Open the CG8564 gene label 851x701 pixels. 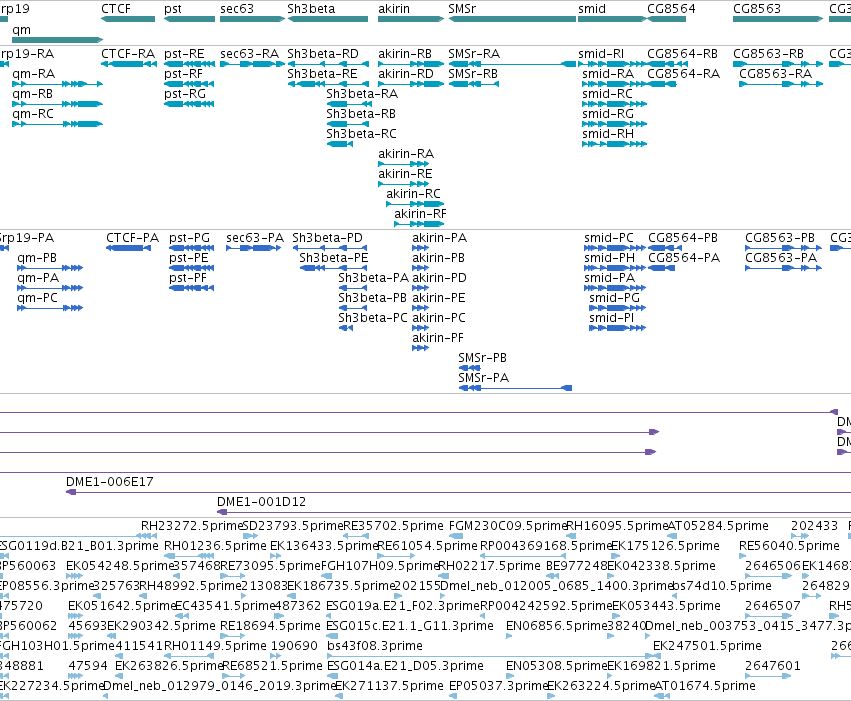pos(671,9)
